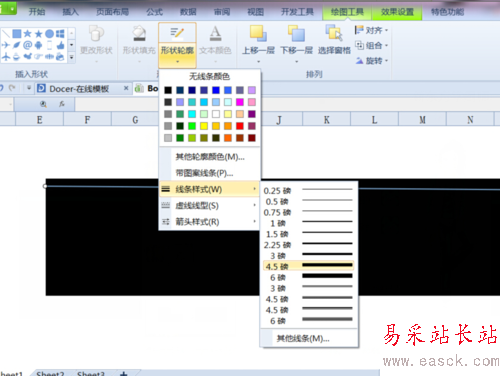Open the 审阅 tab
500x376 pixels.
[x=222, y=12]
